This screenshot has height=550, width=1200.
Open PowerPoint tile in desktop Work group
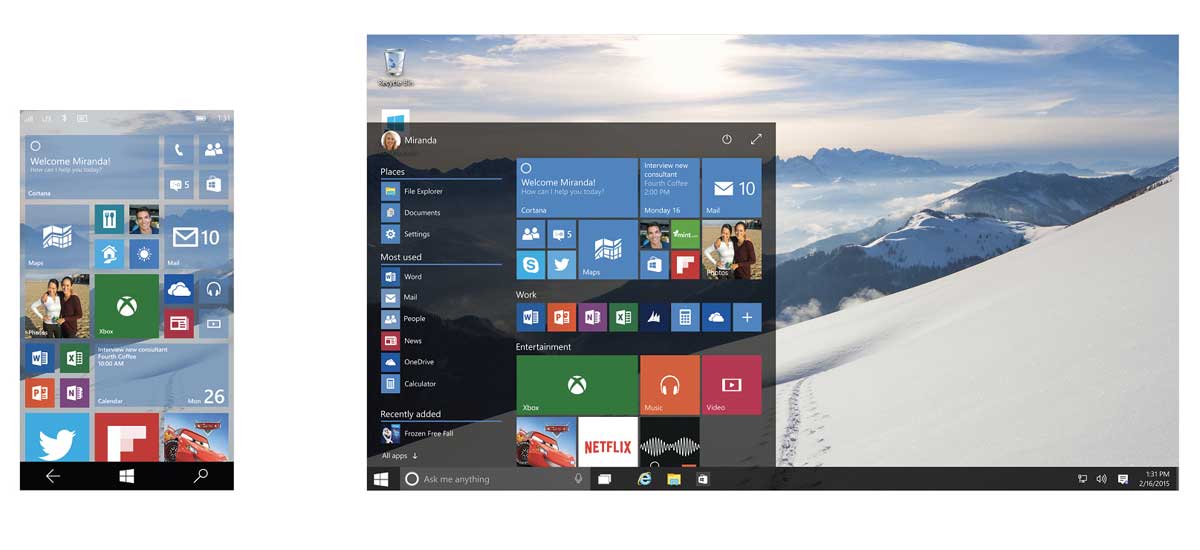point(561,318)
